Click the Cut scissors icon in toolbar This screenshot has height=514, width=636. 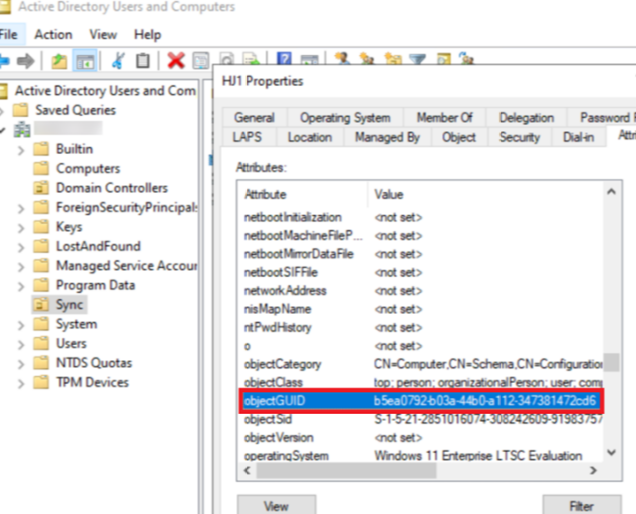pos(119,61)
